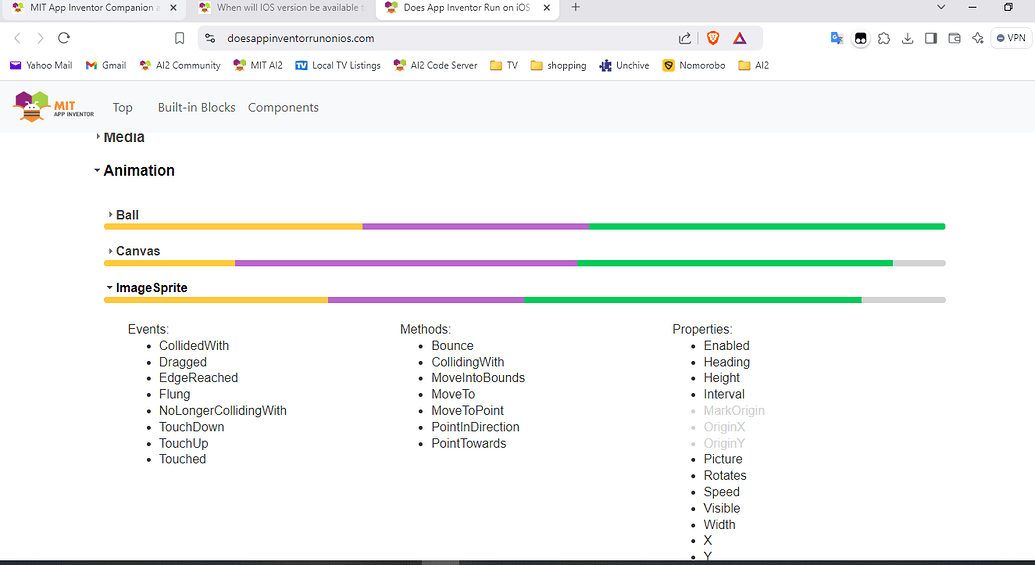
Task: Toggle the VPN button
Action: 1010,38
